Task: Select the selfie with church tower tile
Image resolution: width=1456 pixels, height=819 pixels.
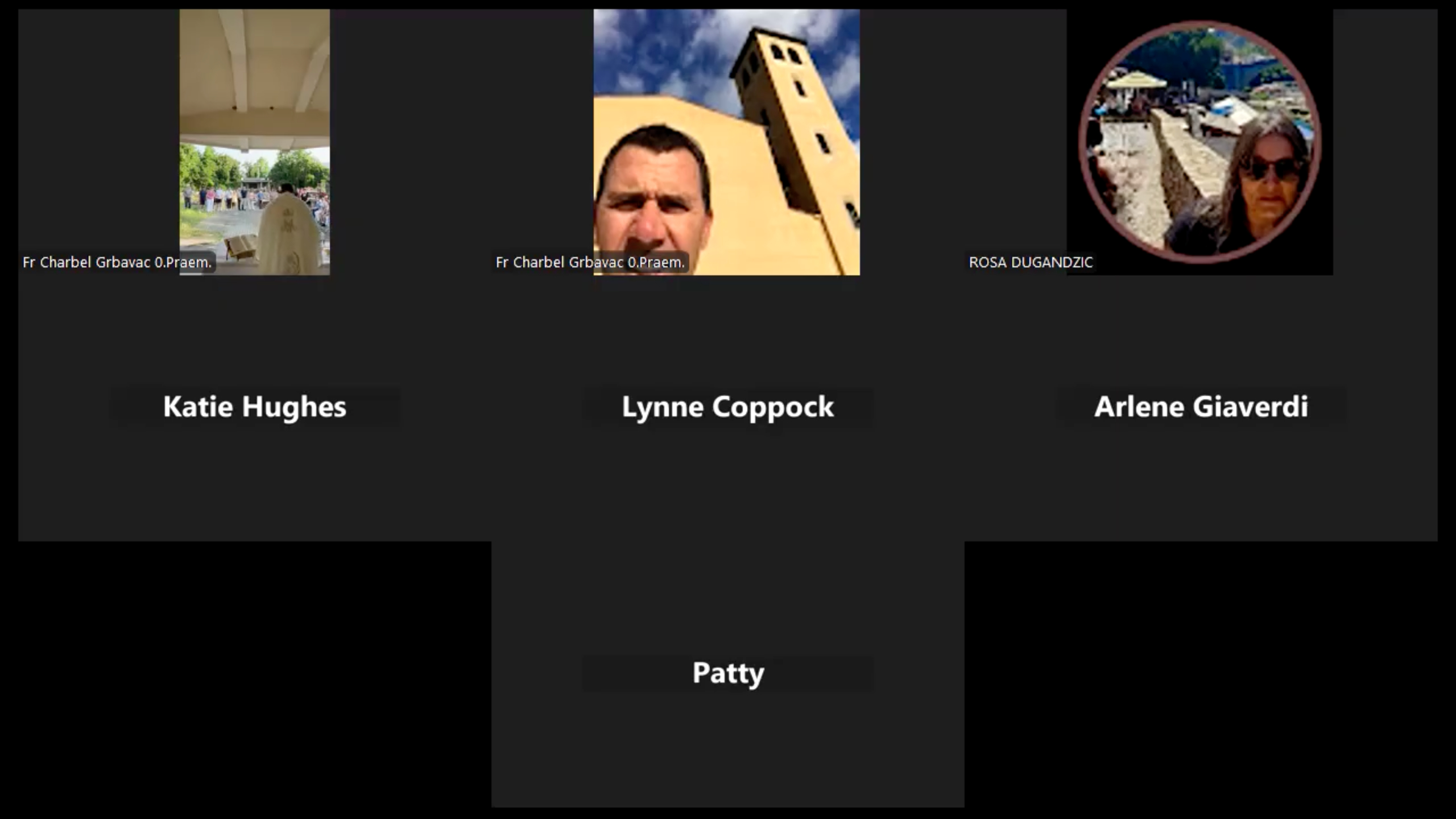Action: pos(726,142)
